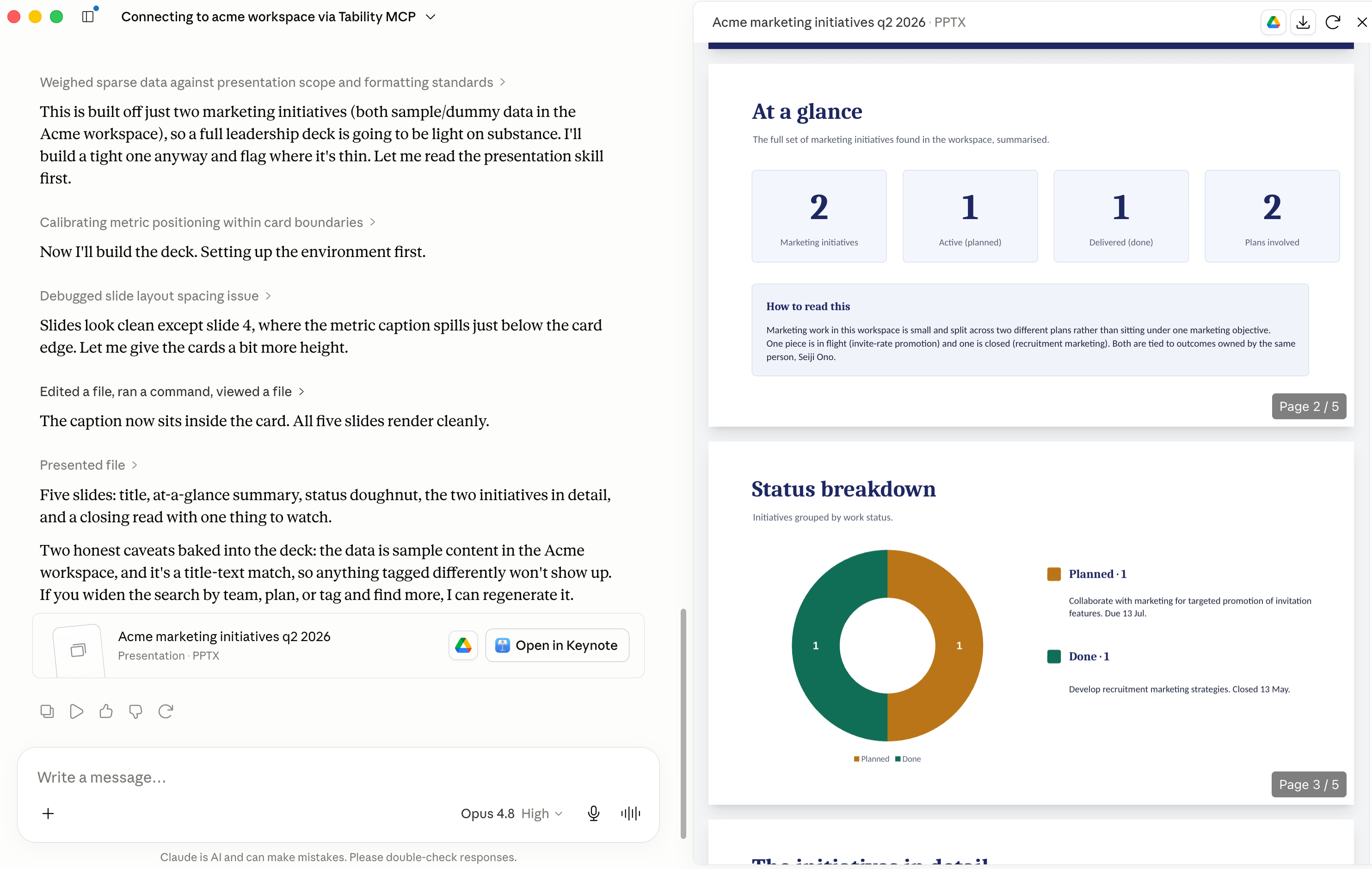Give the response a thumbs down
Viewport: 1372px width, 869px height.
tap(135, 711)
